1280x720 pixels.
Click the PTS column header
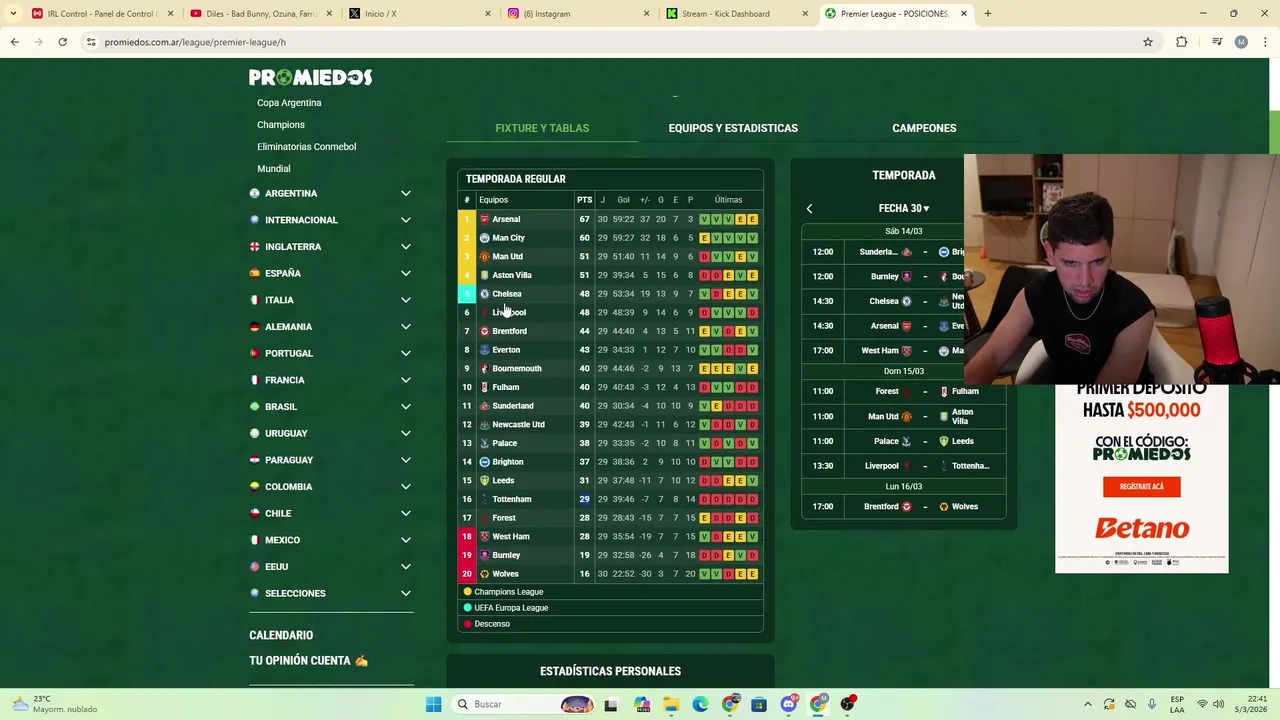coord(584,200)
